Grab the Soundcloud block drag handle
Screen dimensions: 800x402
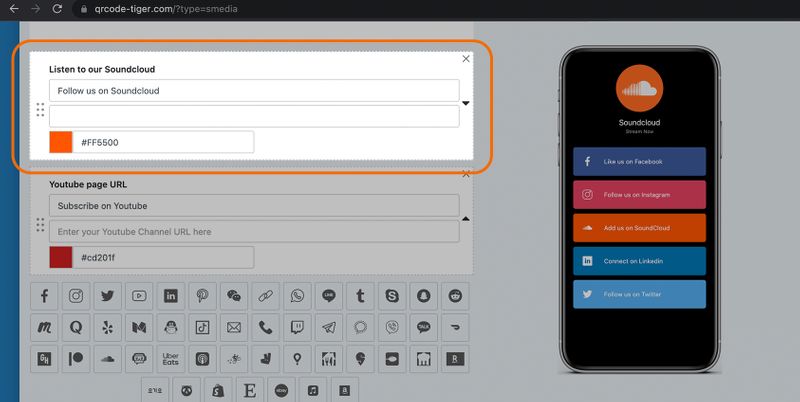tap(40, 110)
